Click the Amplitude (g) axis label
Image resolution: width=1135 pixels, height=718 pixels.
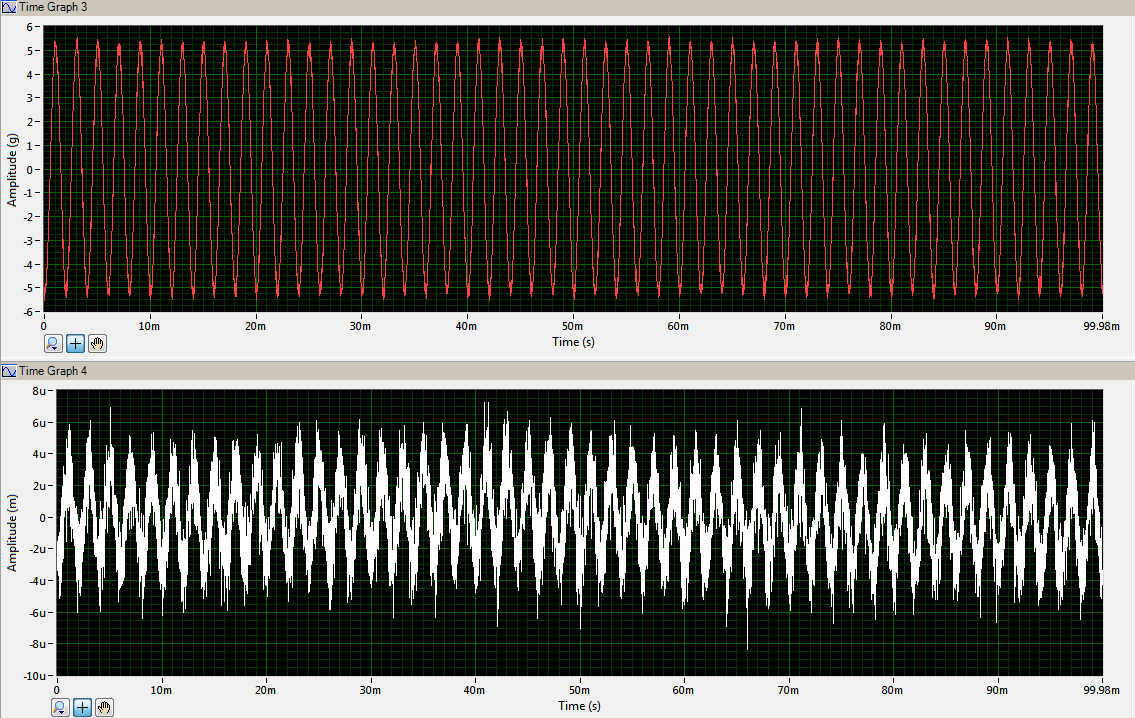click(12, 168)
